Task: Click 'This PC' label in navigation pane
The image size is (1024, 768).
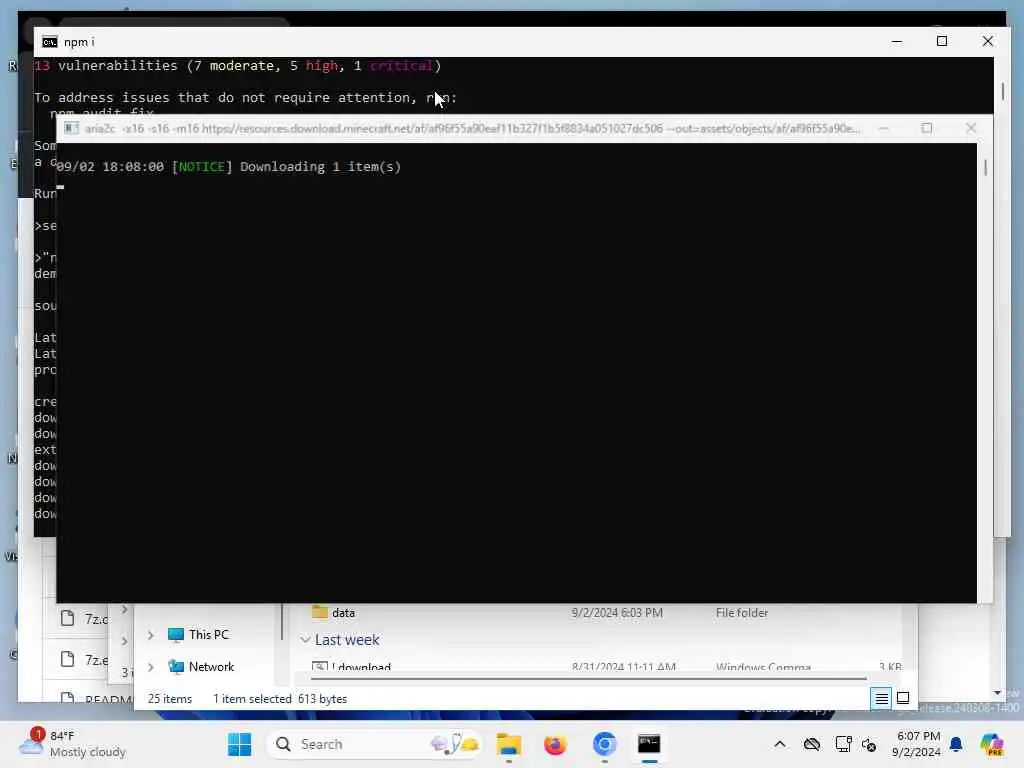Action: 208,635
